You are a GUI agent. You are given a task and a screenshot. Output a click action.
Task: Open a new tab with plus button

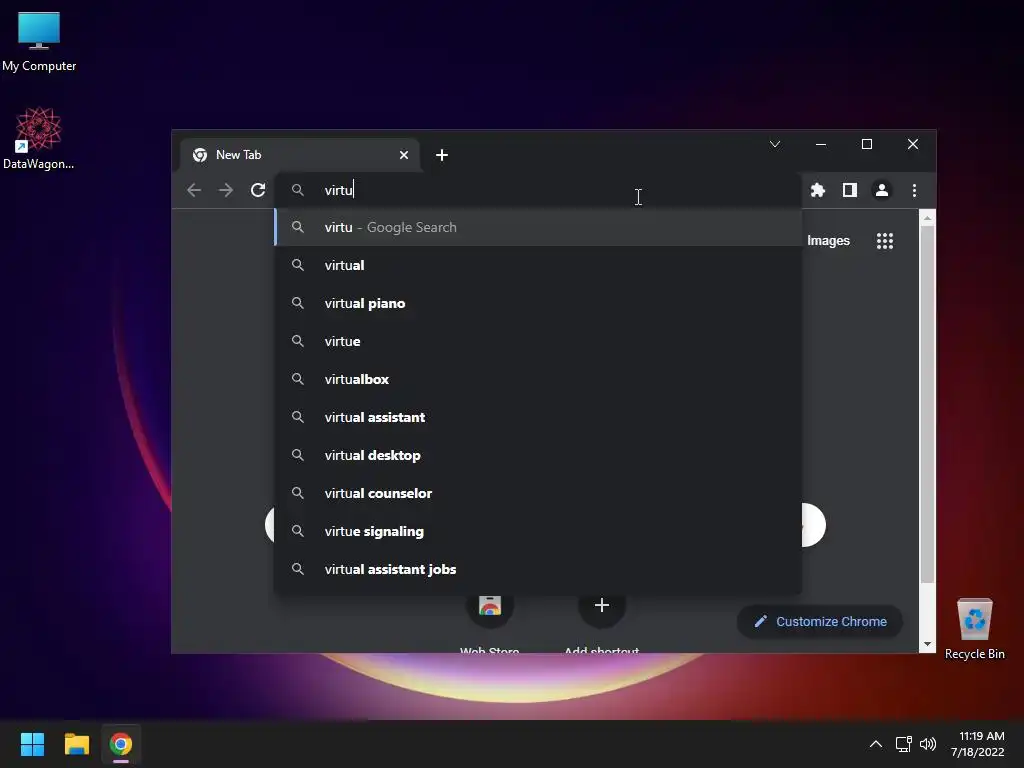(x=442, y=155)
